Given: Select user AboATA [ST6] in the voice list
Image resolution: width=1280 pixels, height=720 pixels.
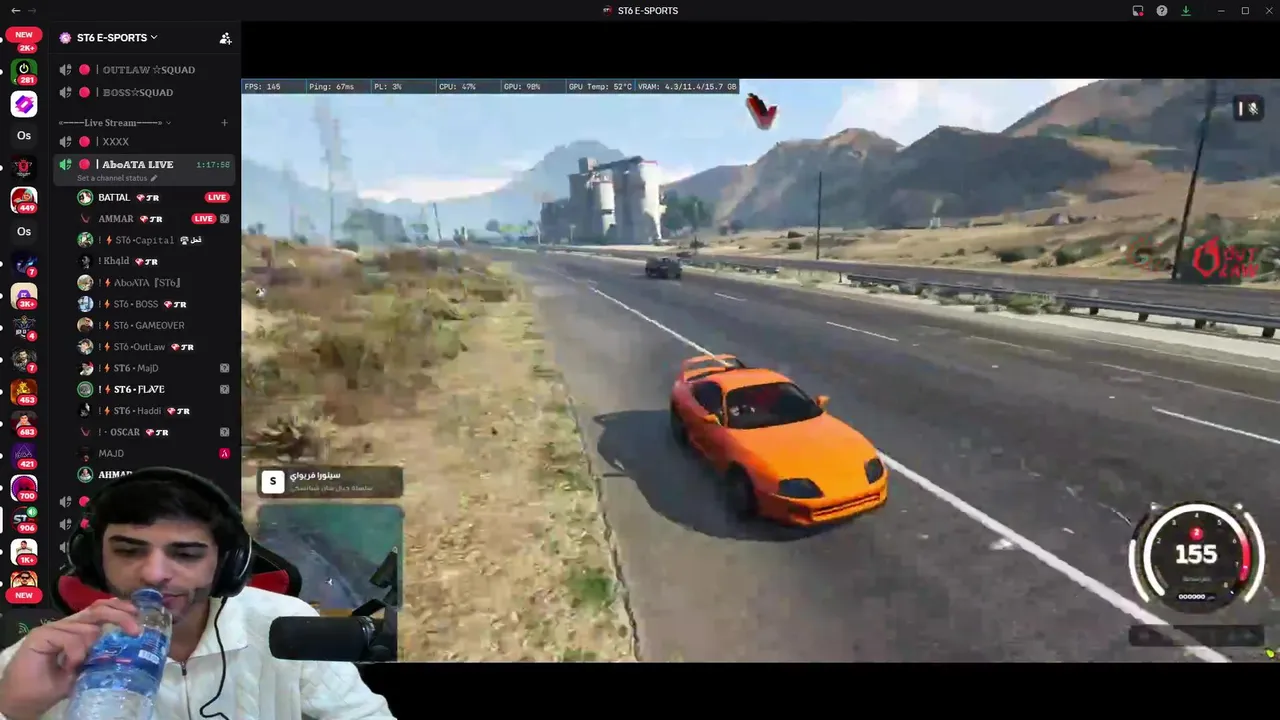Looking at the screenshot, I should [x=154, y=283].
